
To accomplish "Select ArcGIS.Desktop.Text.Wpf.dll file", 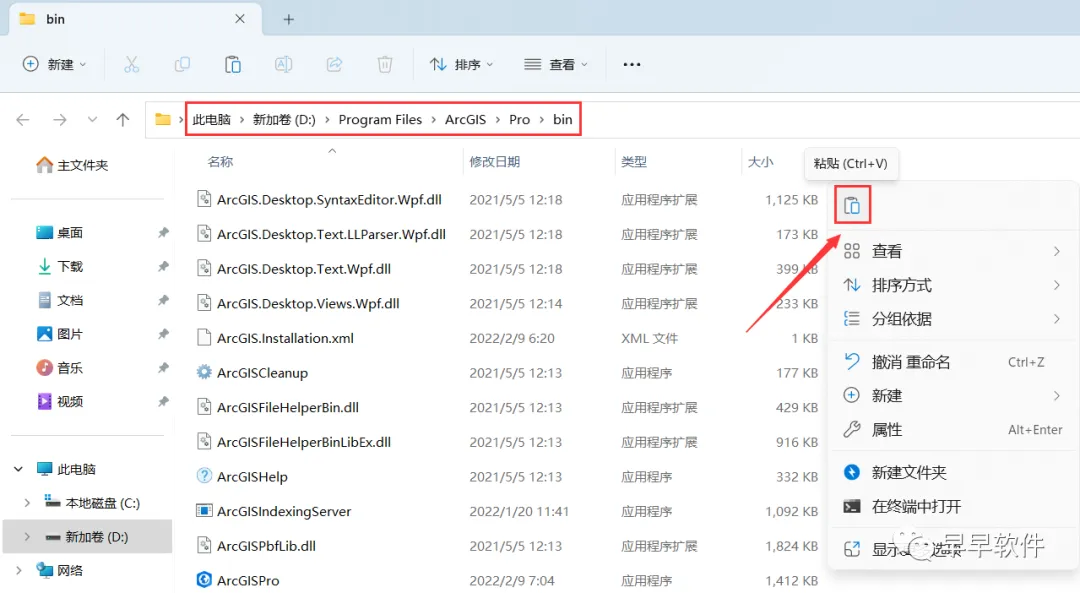I will click(x=304, y=269).
